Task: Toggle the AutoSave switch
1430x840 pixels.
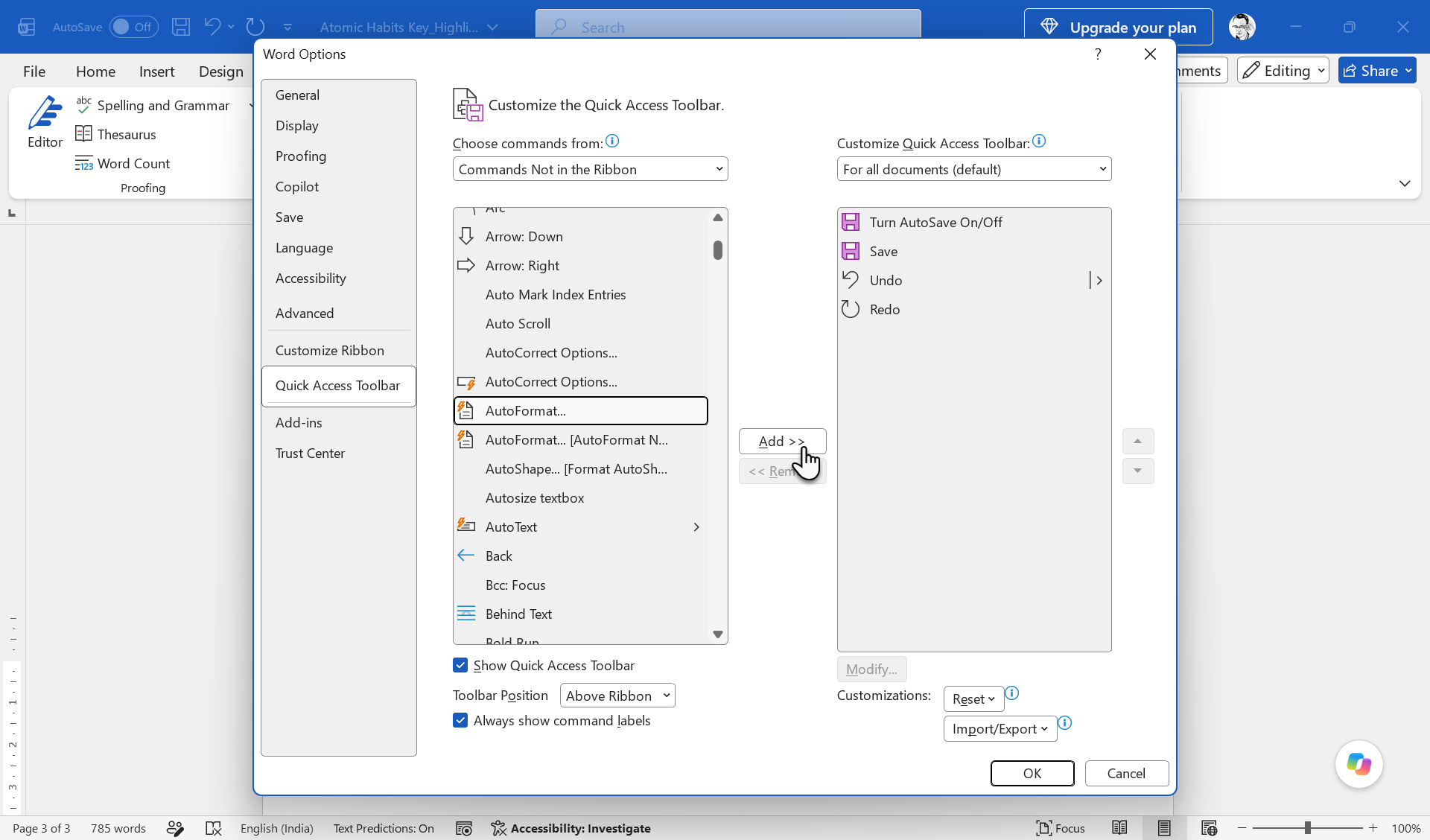Action: (133, 27)
